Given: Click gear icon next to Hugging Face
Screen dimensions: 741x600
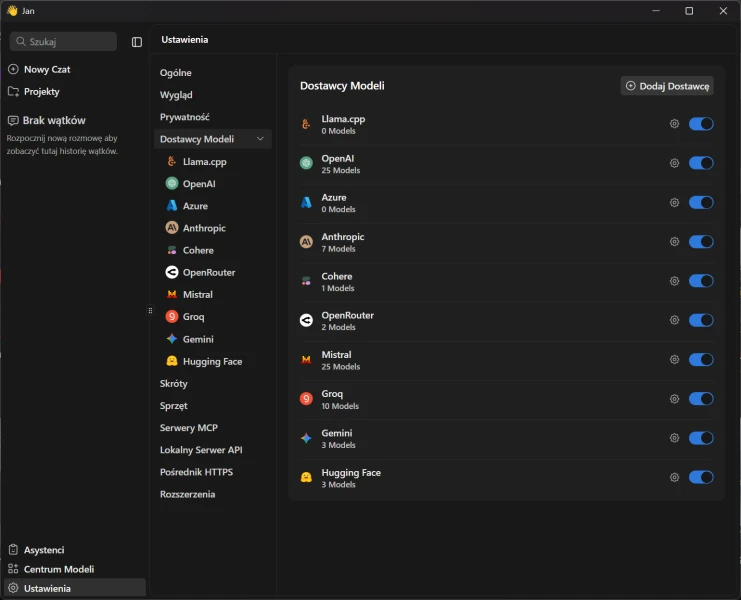Looking at the screenshot, I should [674, 477].
